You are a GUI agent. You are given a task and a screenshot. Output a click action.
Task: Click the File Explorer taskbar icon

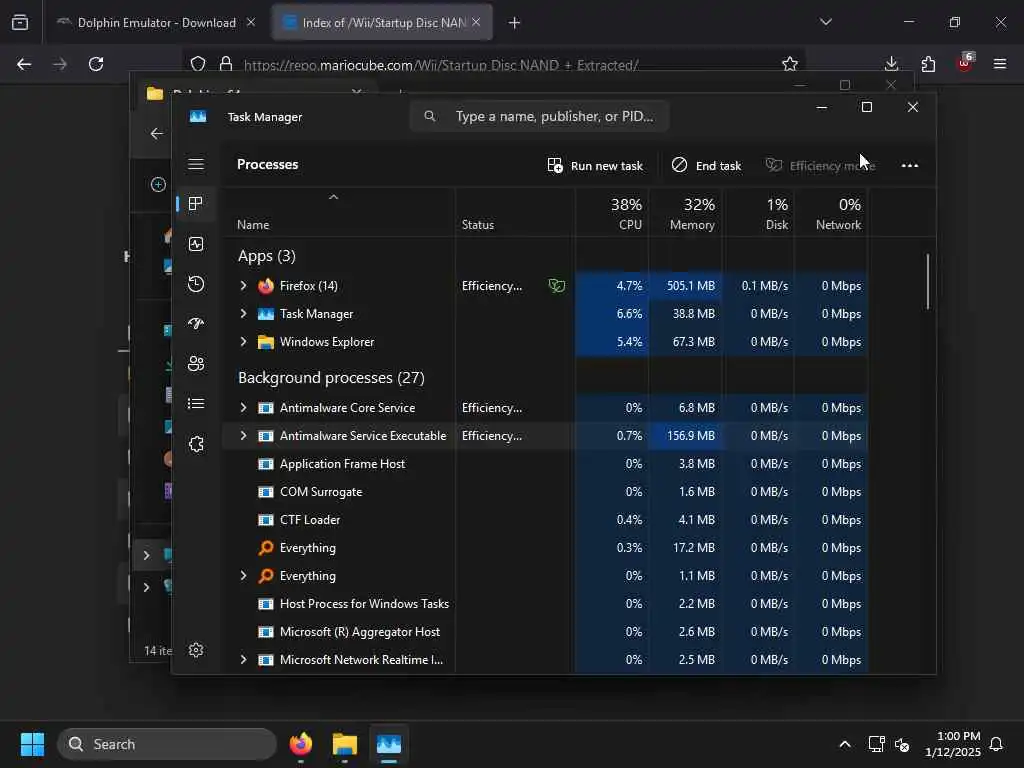pyautogui.click(x=345, y=744)
